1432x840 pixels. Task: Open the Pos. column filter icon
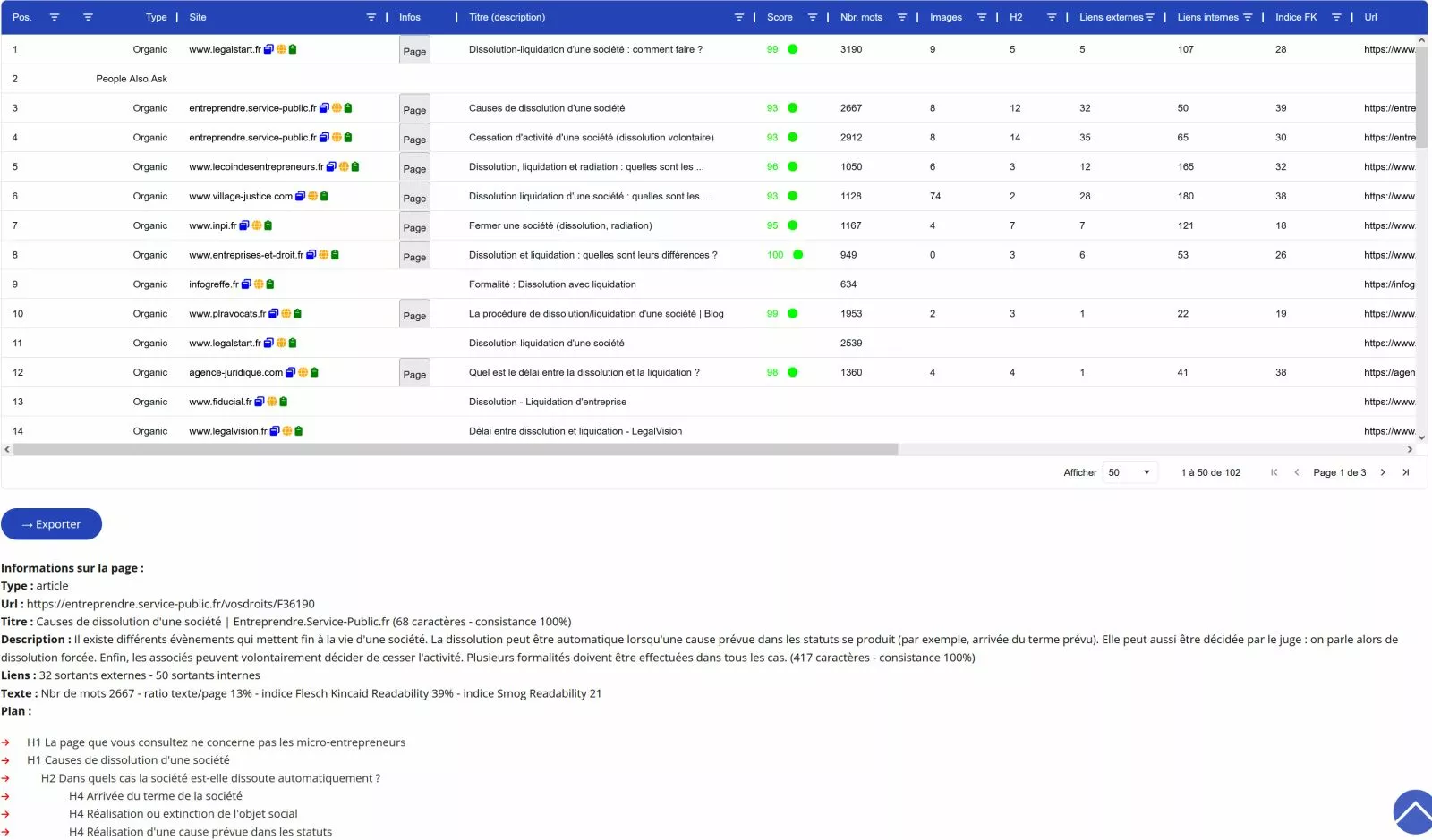[55, 17]
